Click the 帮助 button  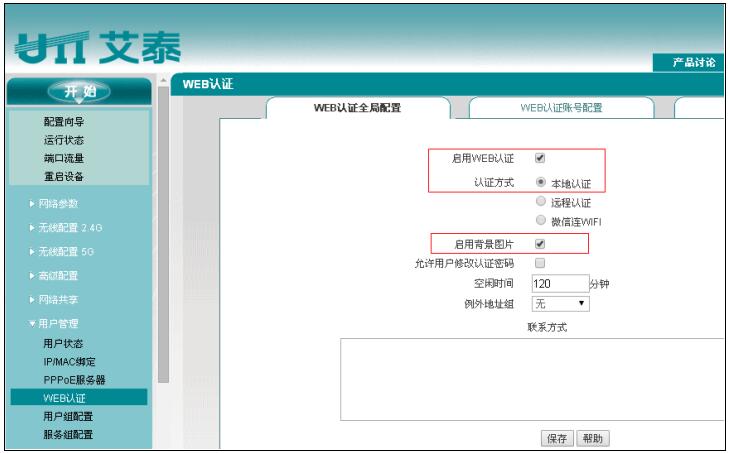tap(593, 438)
